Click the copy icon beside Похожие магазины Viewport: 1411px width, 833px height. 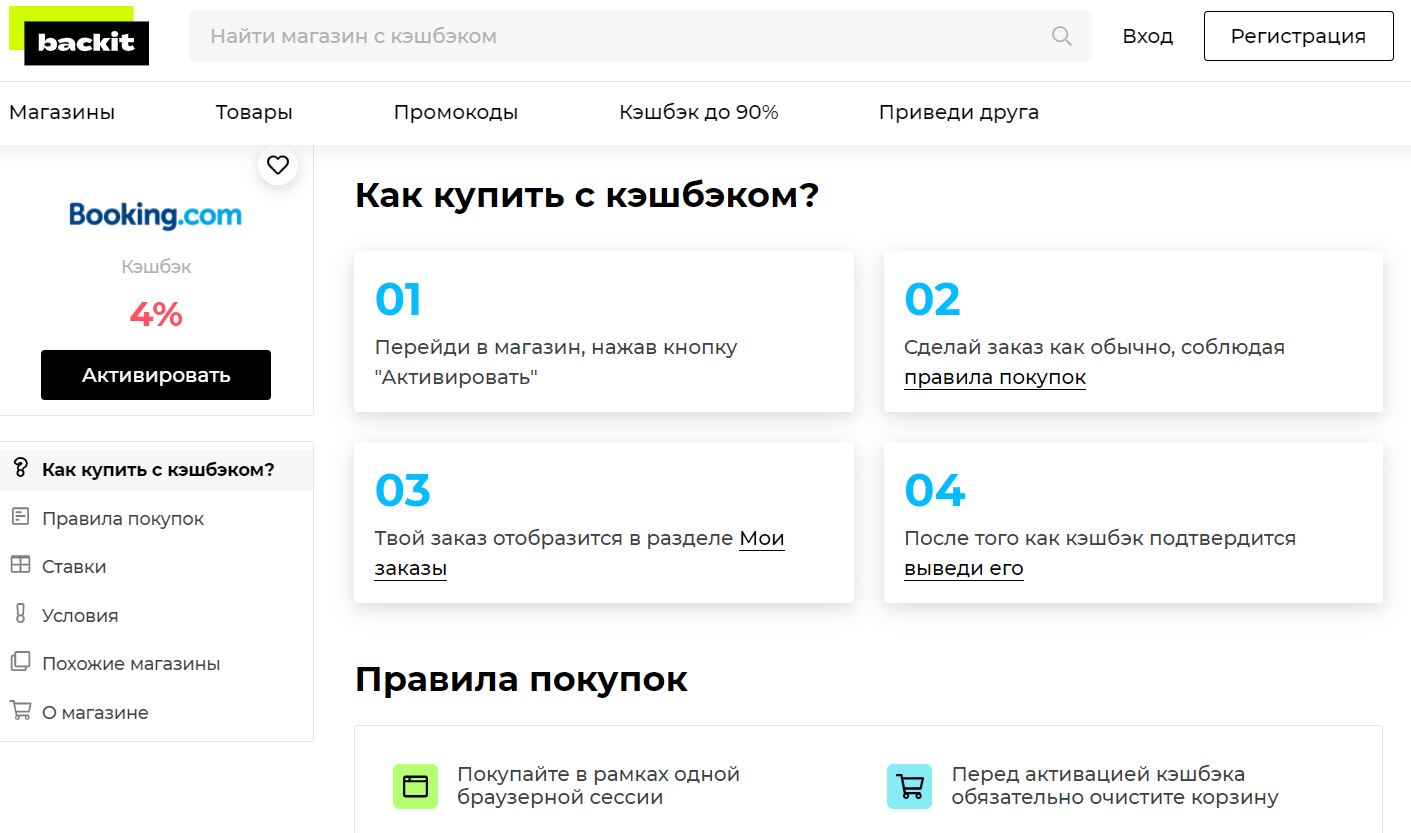coord(20,662)
